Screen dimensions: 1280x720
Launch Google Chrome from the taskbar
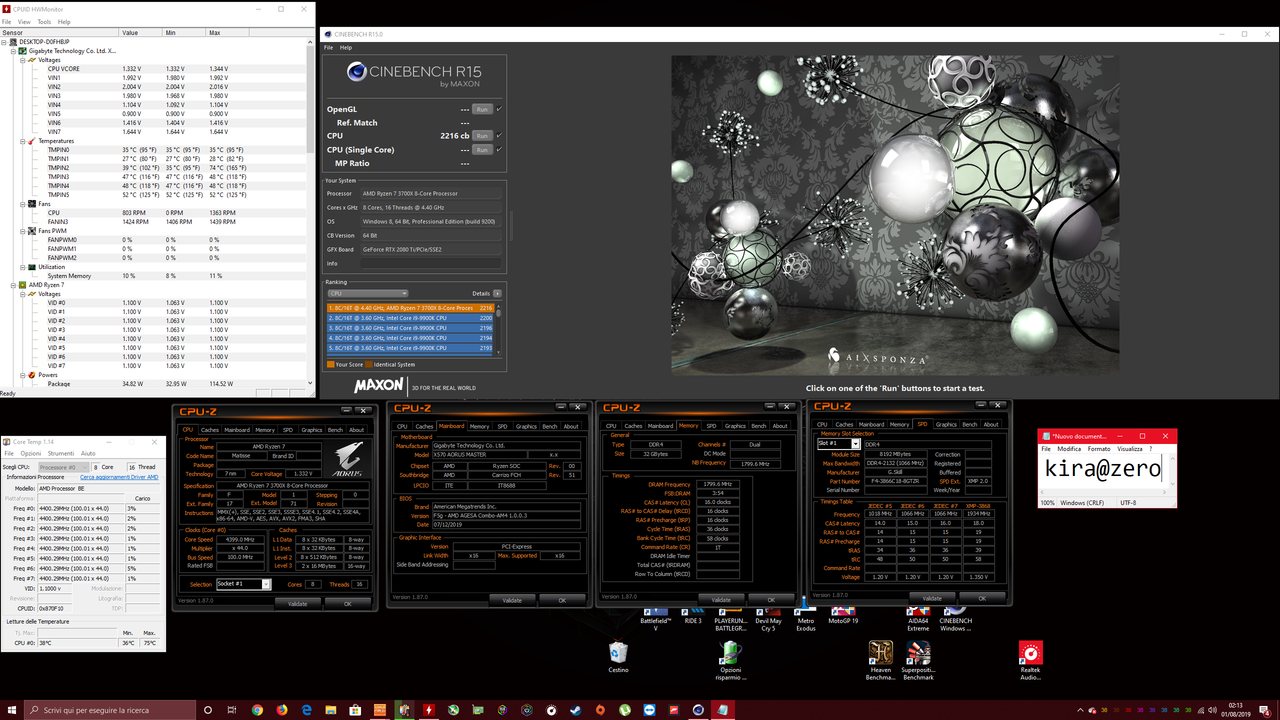point(257,710)
